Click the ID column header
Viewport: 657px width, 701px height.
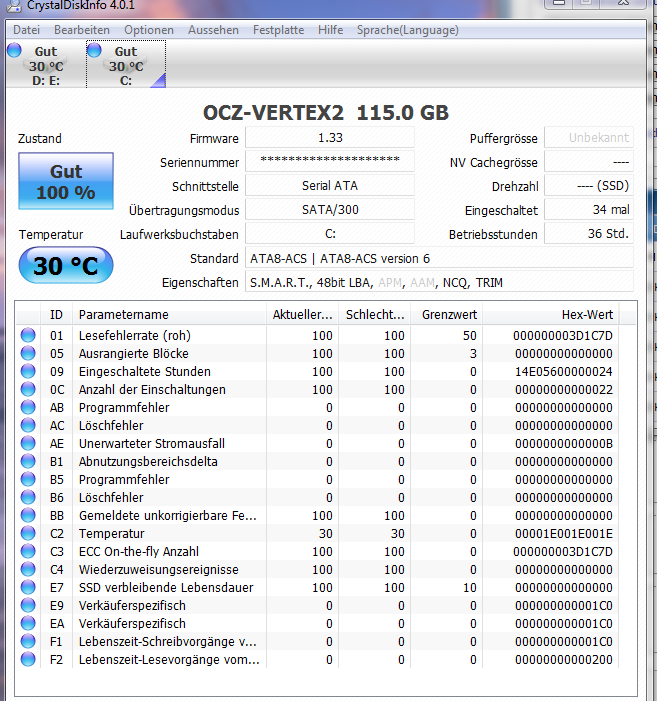point(56,315)
